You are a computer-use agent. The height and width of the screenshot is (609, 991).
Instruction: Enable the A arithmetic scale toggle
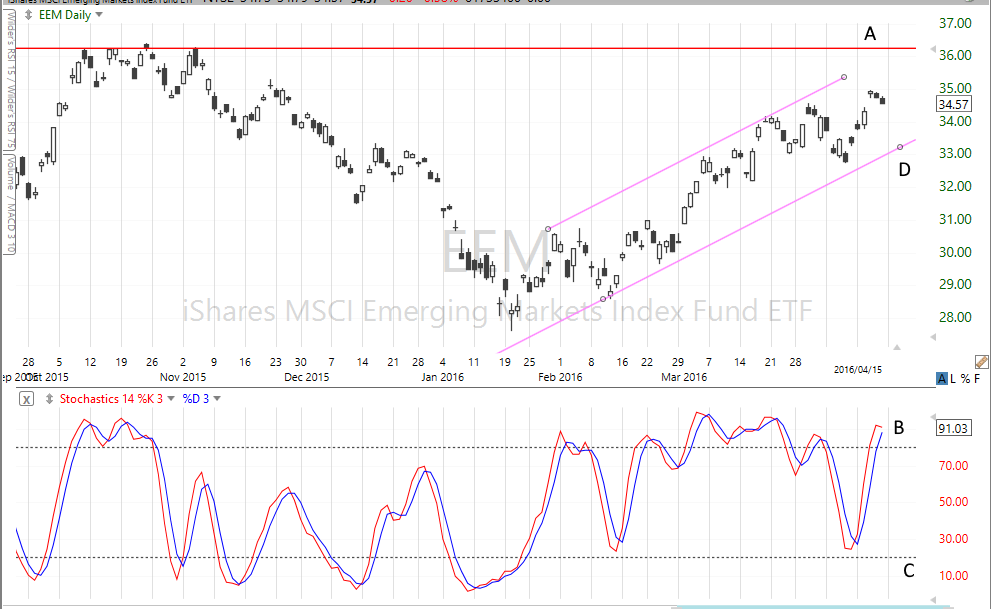942,378
